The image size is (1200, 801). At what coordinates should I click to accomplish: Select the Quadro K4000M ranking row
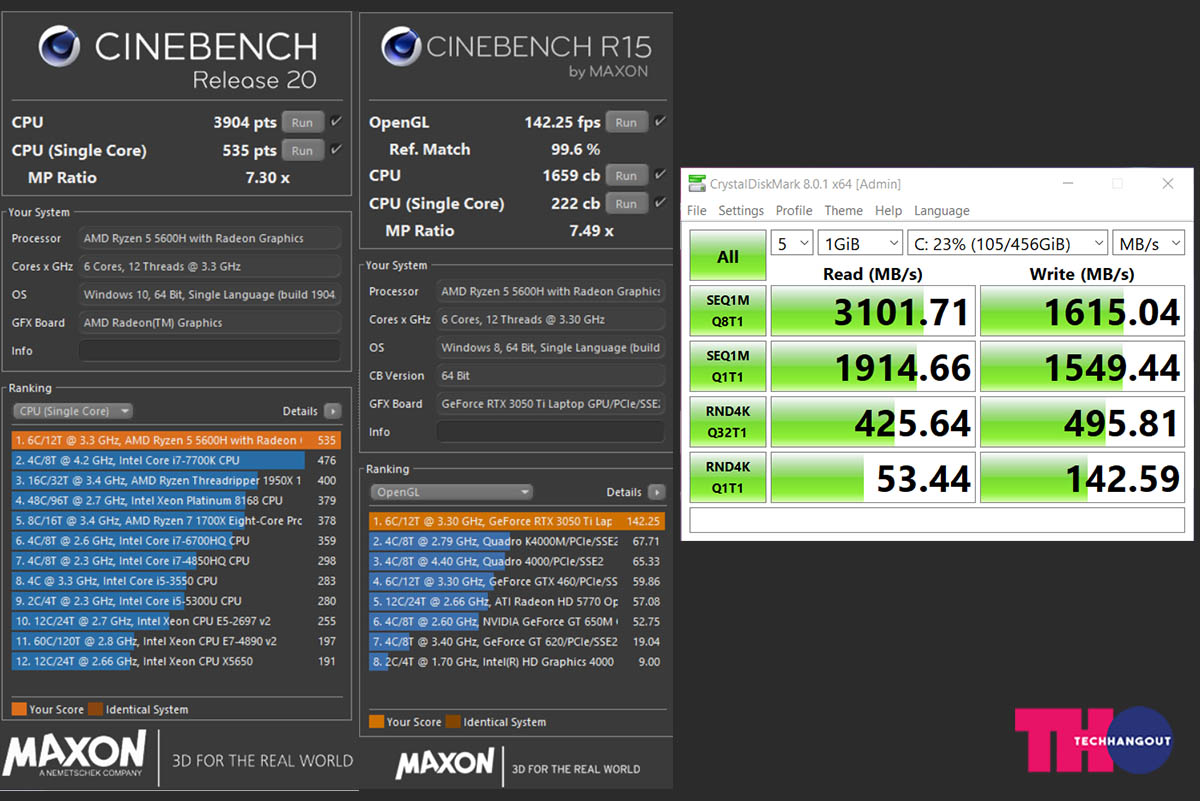pyautogui.click(x=517, y=541)
